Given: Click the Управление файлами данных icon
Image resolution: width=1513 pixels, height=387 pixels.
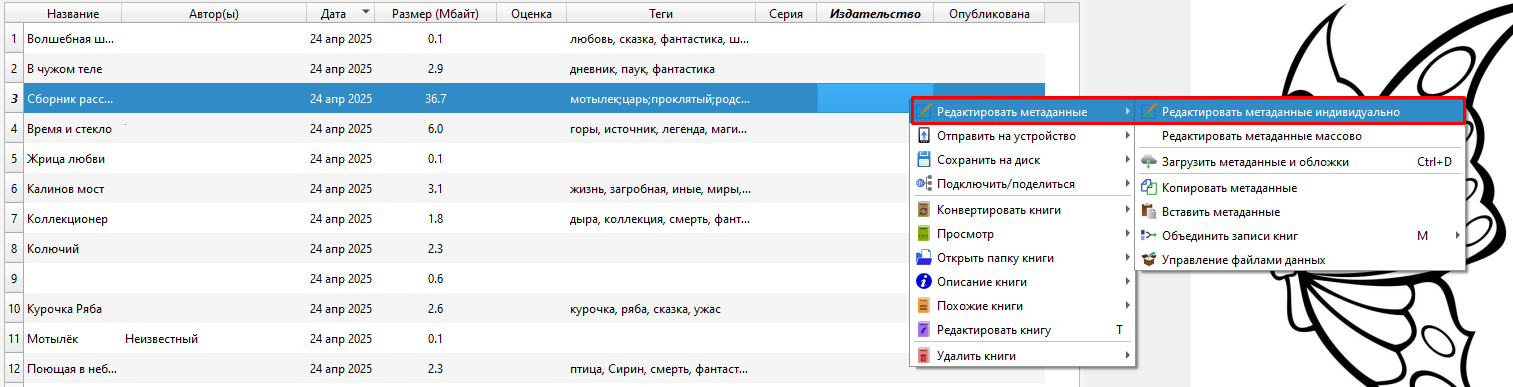Looking at the screenshot, I should [1149, 259].
